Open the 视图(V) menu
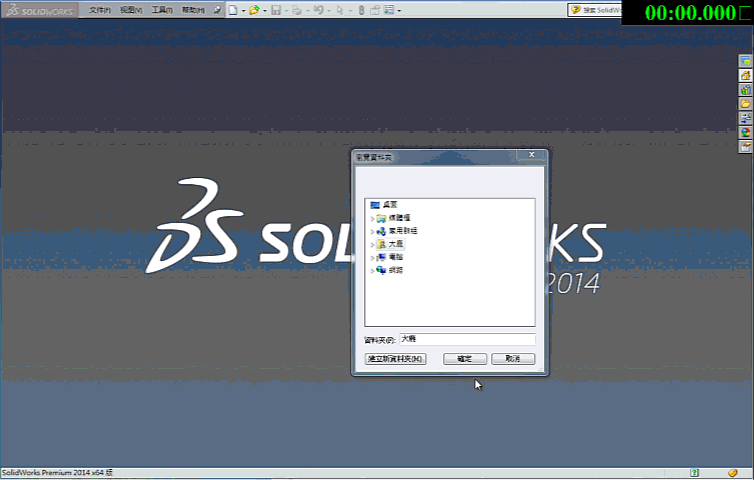The width and height of the screenshot is (754, 480). pos(131,10)
